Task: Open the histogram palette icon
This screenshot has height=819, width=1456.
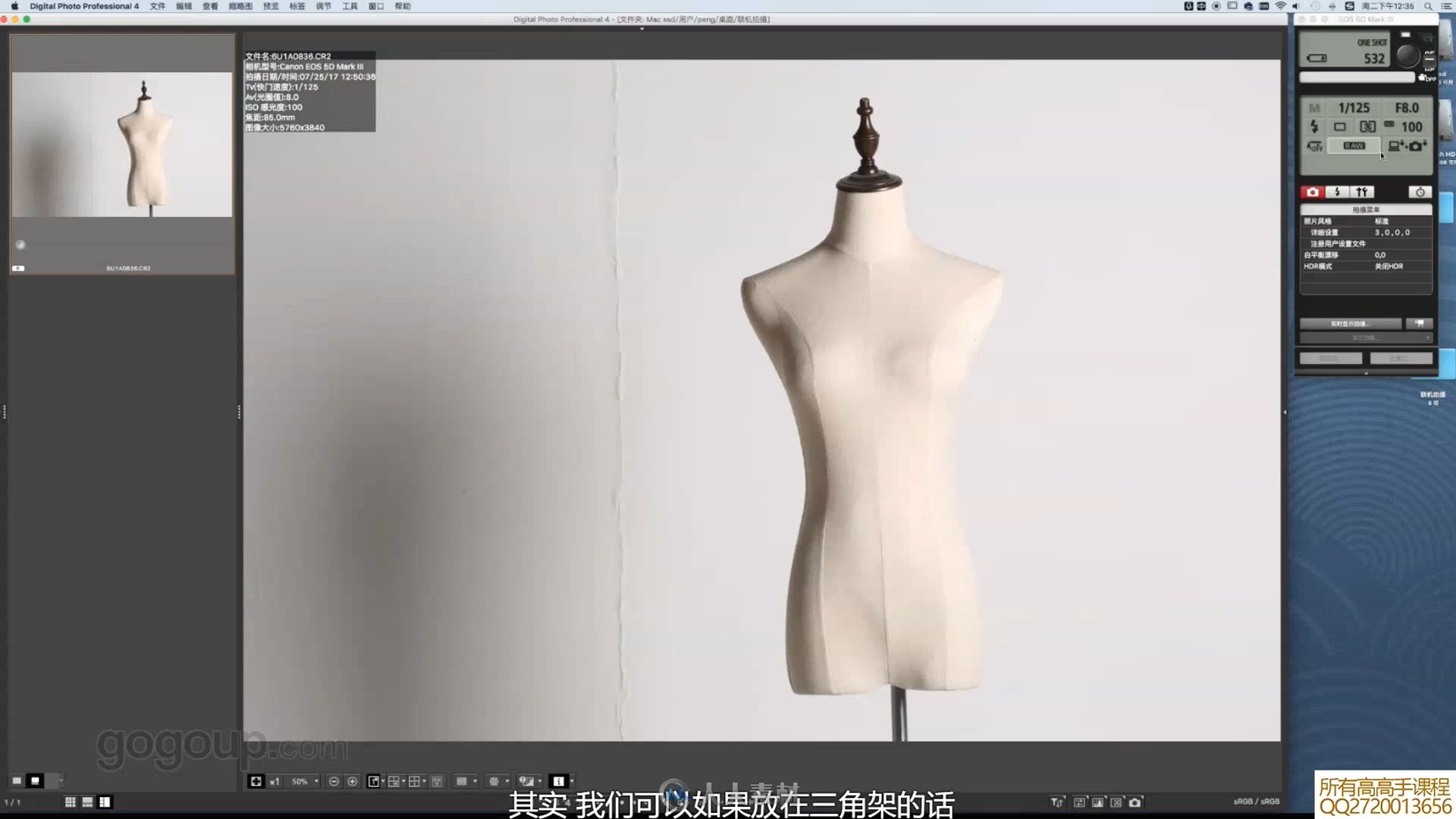Action: (x=1097, y=802)
